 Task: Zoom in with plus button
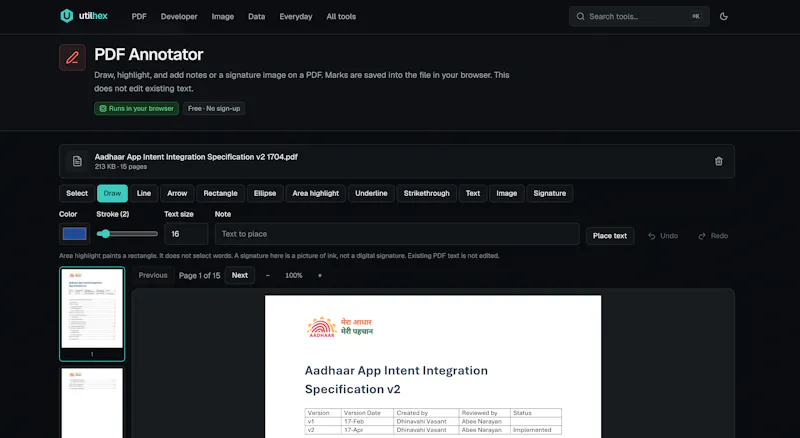click(x=320, y=275)
